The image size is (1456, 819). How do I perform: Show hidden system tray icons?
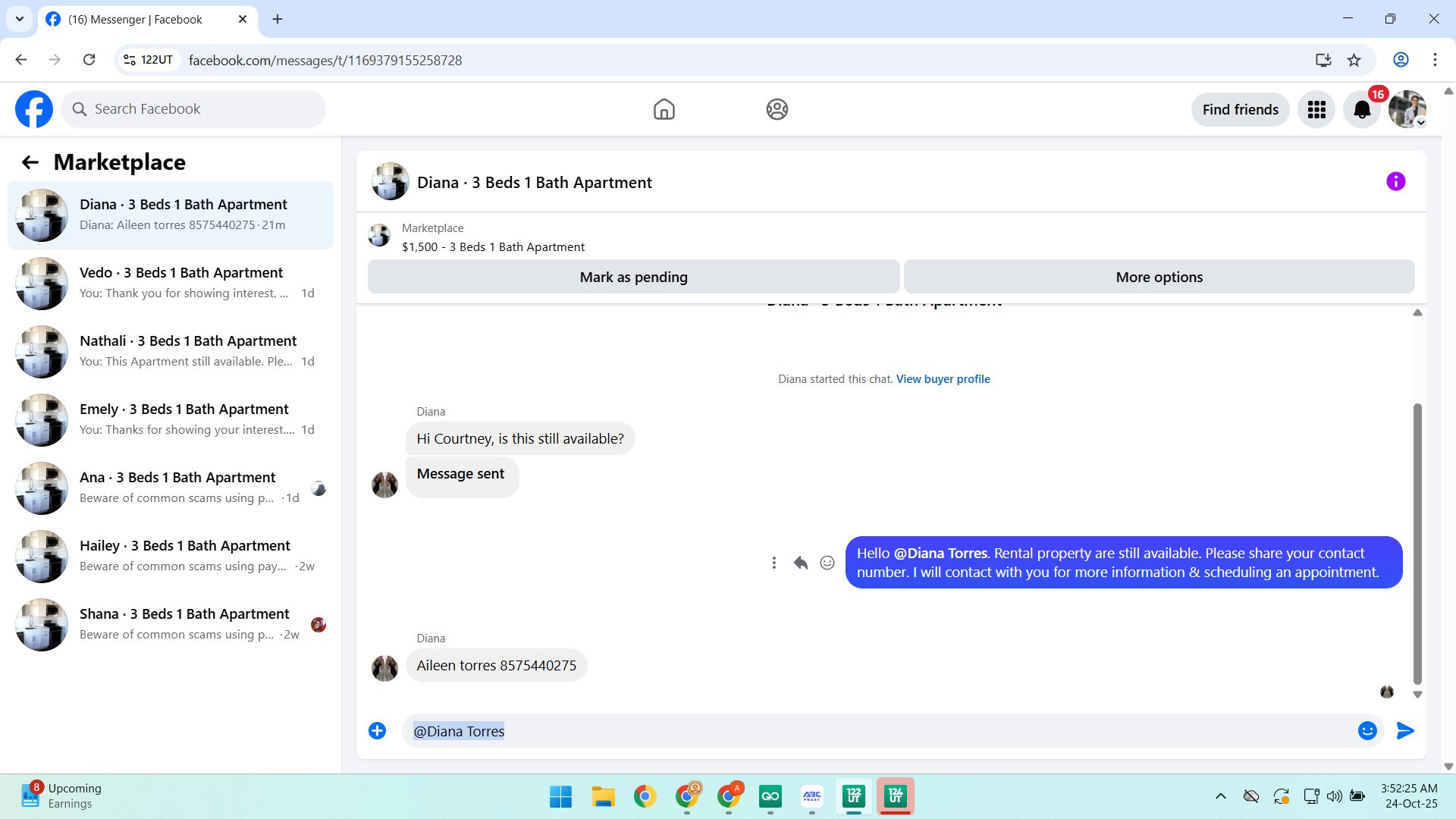coord(1220,796)
